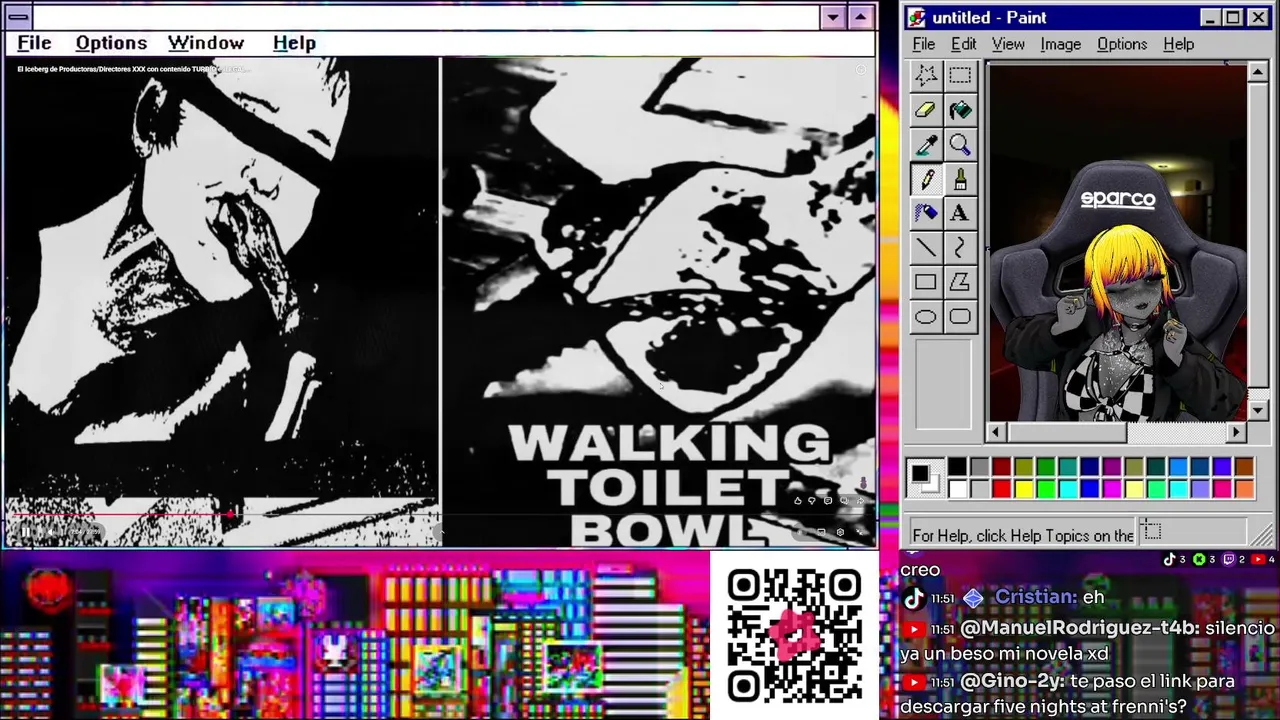Viewport: 1280px width, 720px height.
Task: Select the Rectangle shape tool
Action: (x=925, y=282)
